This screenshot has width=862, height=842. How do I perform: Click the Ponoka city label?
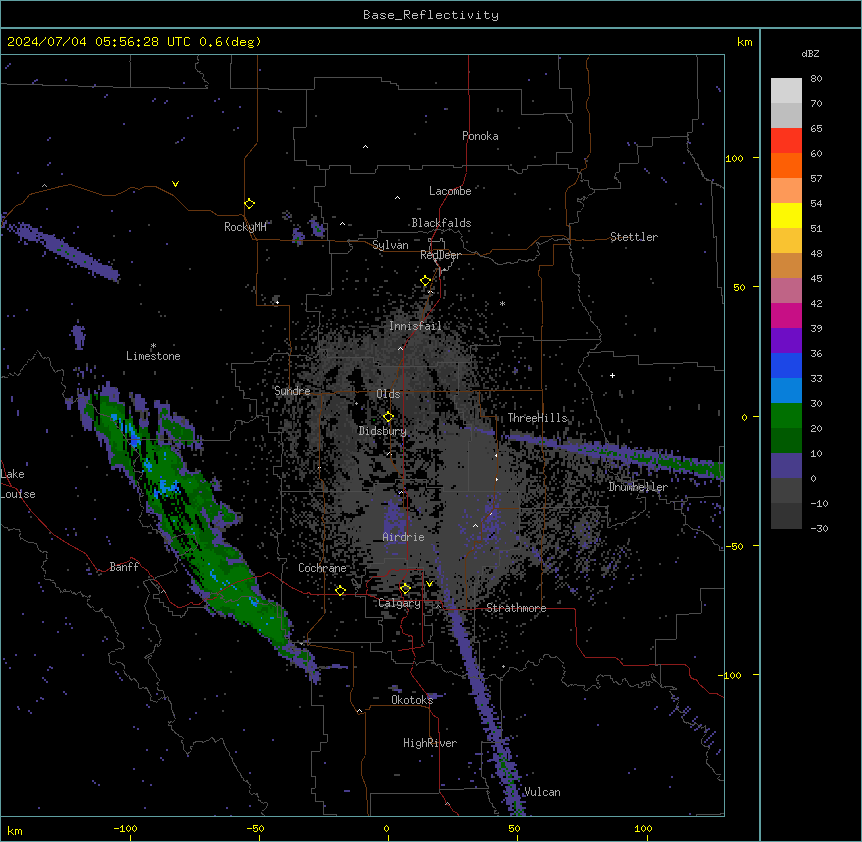(x=480, y=136)
